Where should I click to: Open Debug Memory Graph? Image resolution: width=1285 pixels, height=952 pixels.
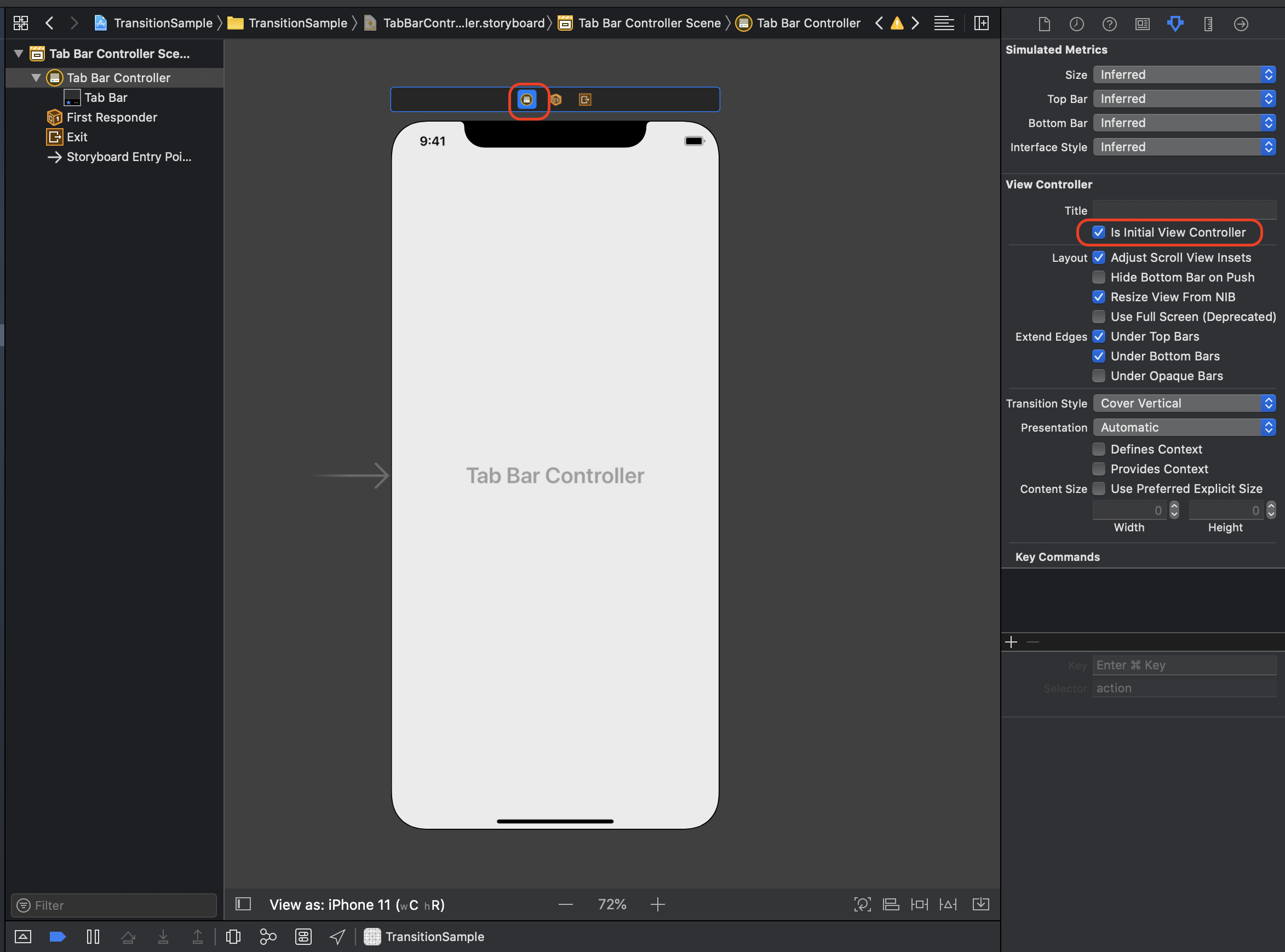pos(268,937)
